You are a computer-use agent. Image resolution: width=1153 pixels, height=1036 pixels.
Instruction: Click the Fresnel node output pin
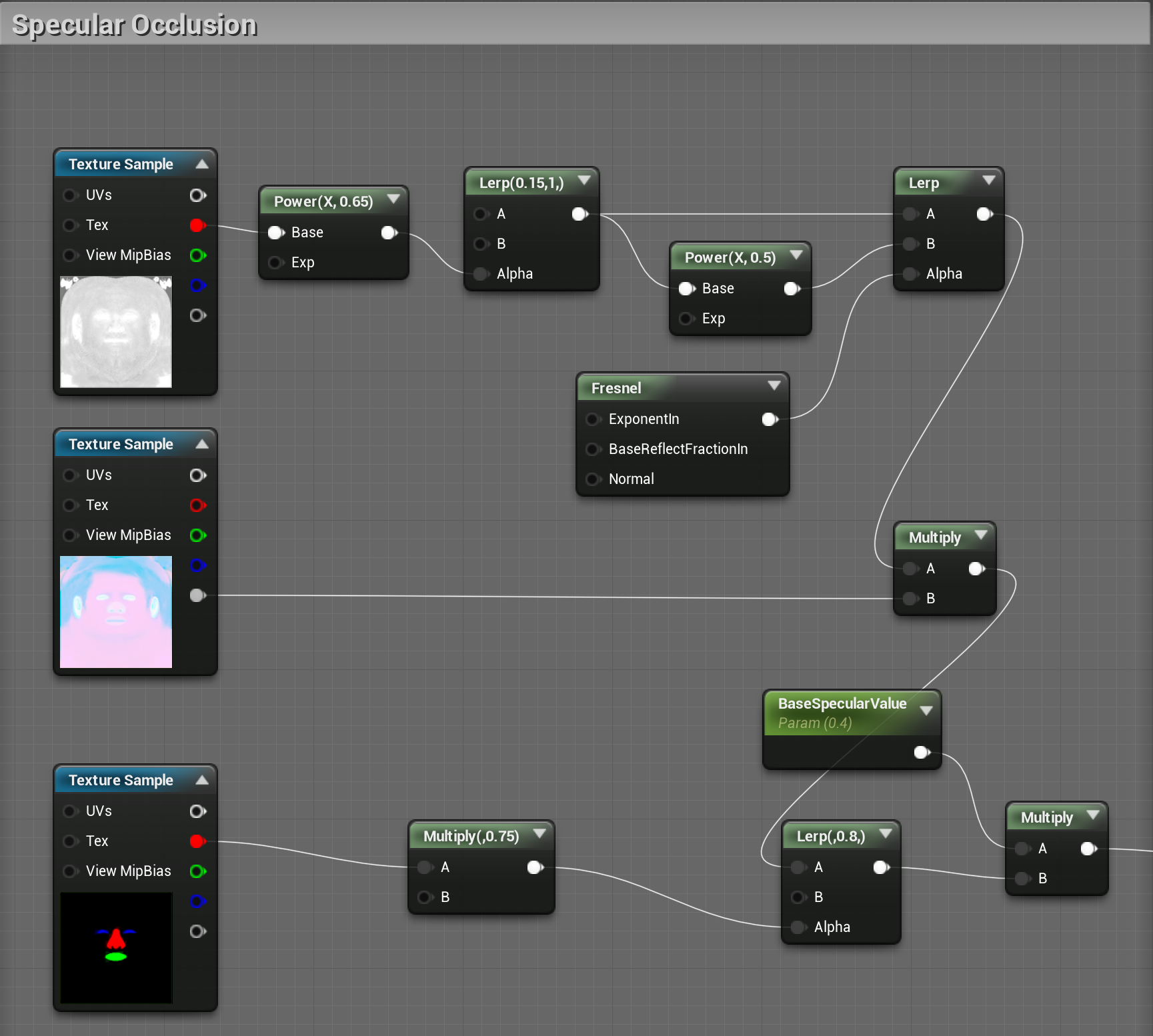pyautogui.click(x=770, y=419)
